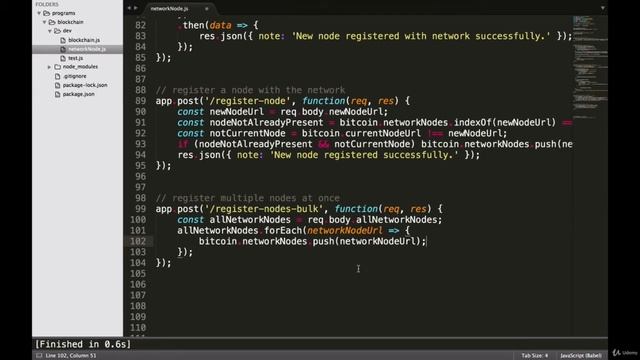This screenshot has width=640, height=360.
Task: Click Line 102, Column 51 status text
Action: click(x=71, y=356)
